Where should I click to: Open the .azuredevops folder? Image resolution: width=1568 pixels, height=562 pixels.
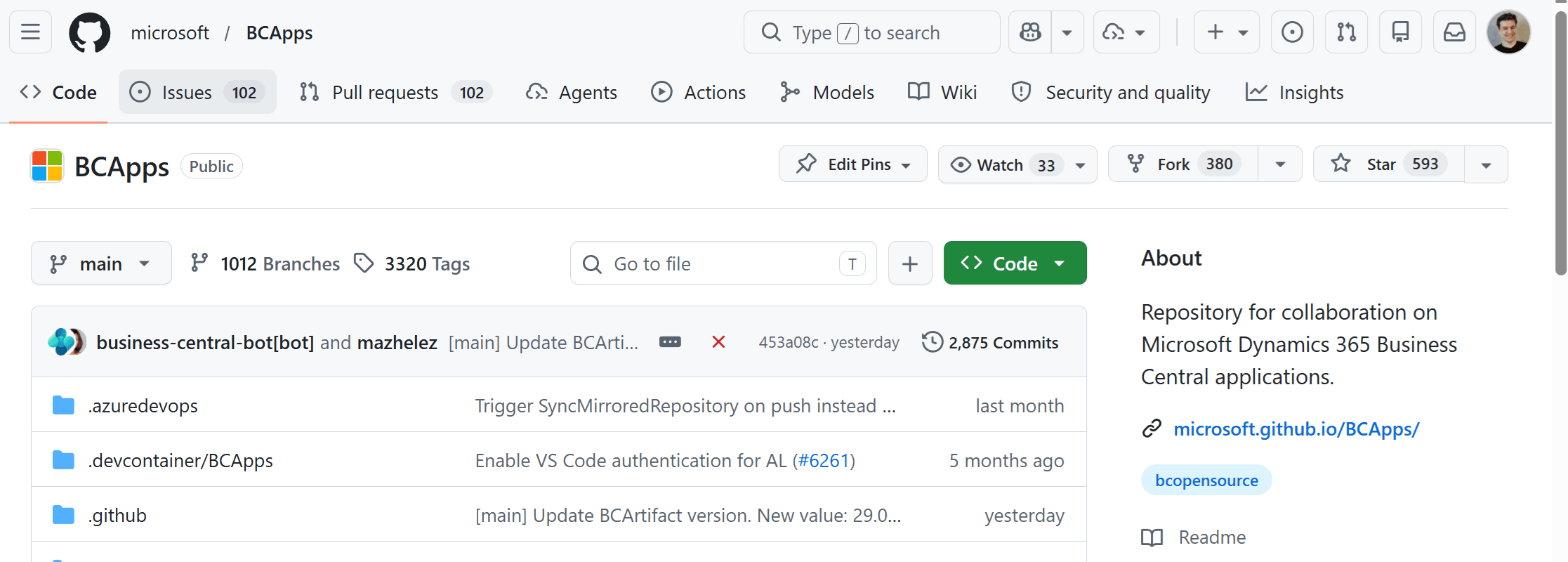pyautogui.click(x=143, y=405)
